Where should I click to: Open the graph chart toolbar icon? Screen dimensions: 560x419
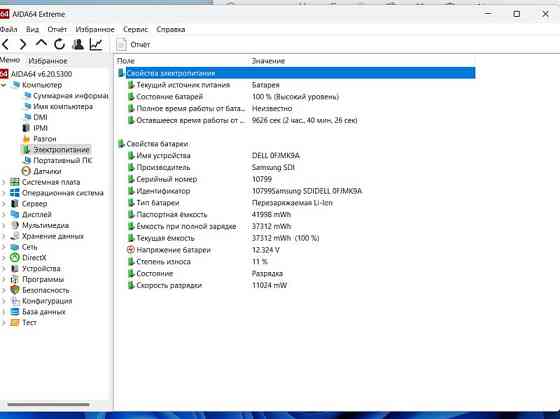click(96, 44)
